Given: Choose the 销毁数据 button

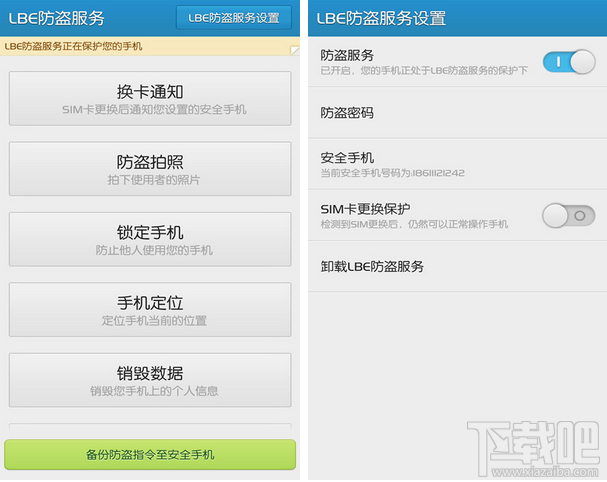Looking at the screenshot, I should coord(150,380).
